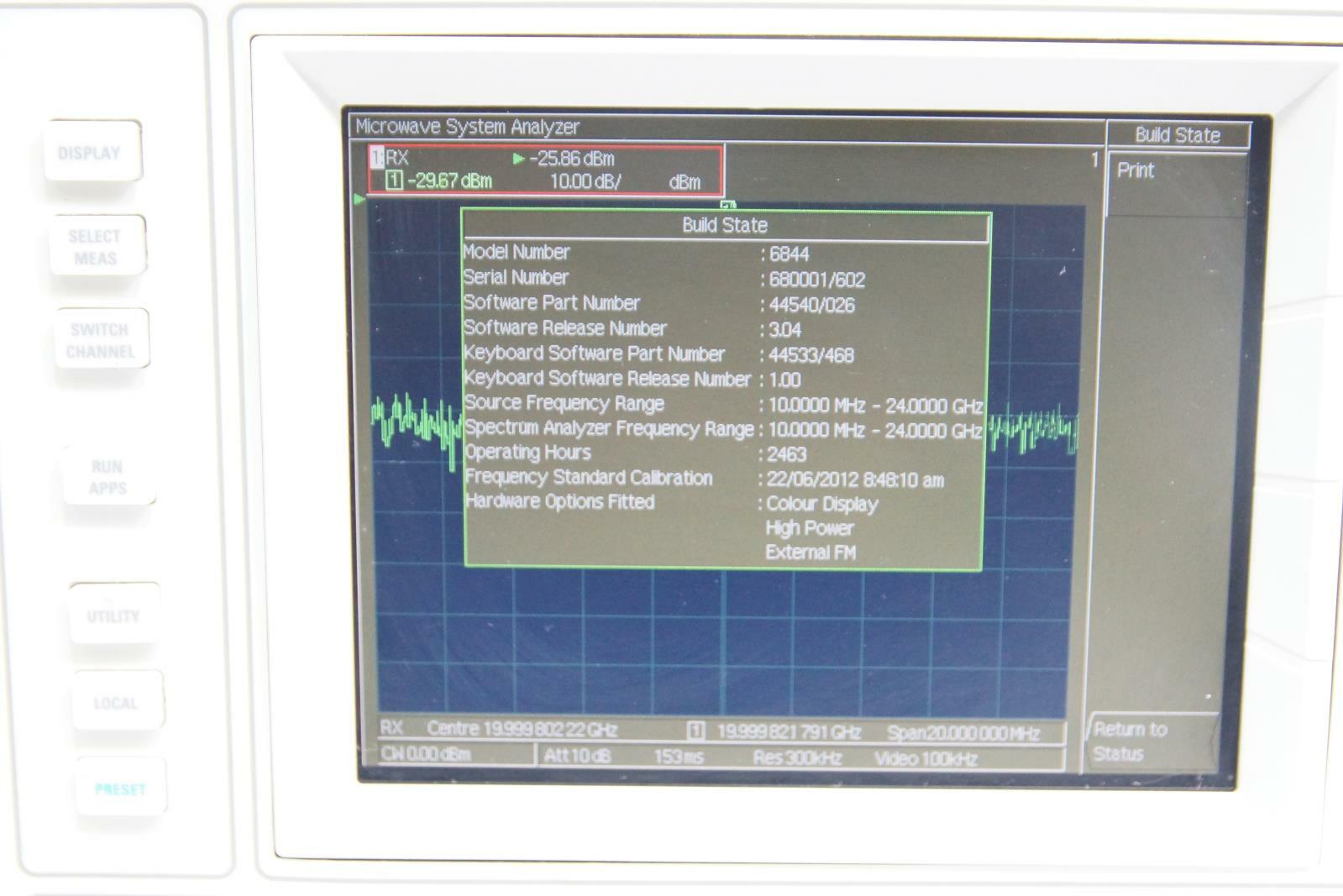Push the green PRESET key
The width and height of the screenshot is (1343, 896).
pos(121,789)
